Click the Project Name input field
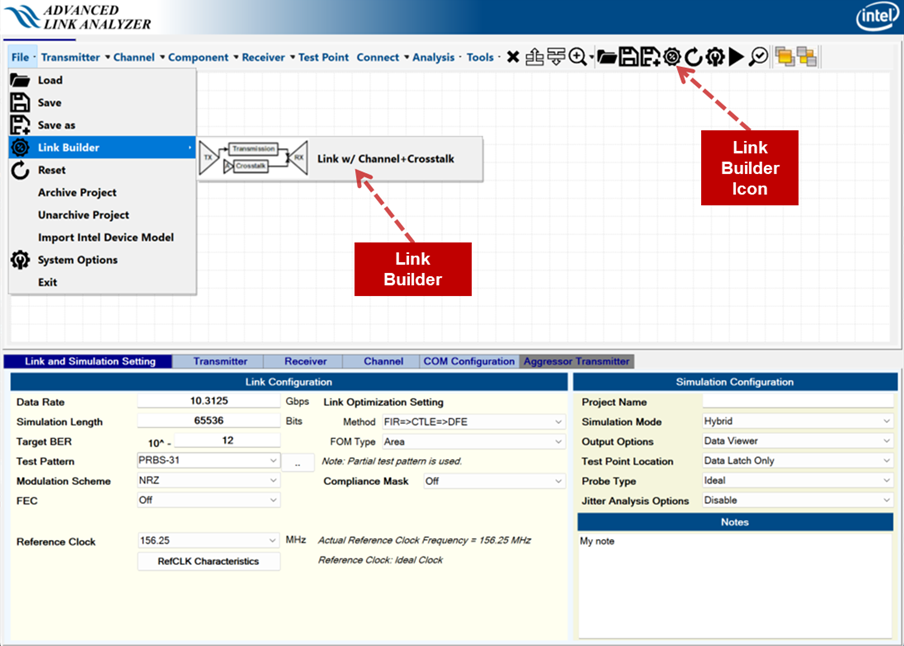The image size is (904, 646). point(798,401)
